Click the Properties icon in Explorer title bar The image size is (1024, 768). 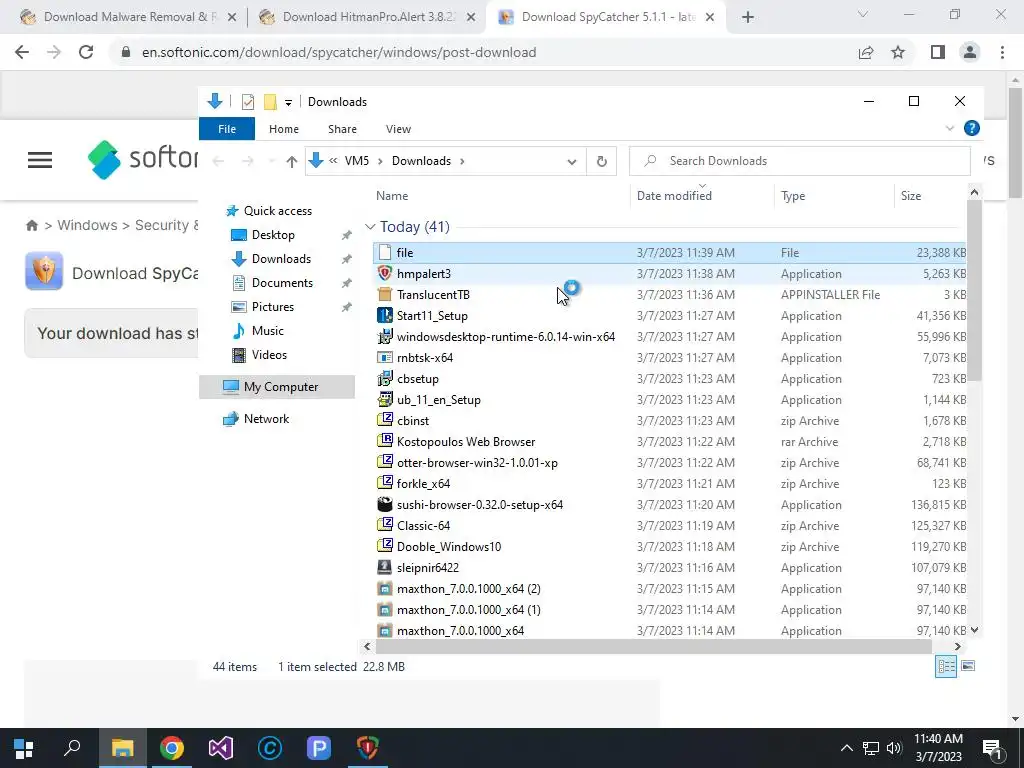(248, 102)
